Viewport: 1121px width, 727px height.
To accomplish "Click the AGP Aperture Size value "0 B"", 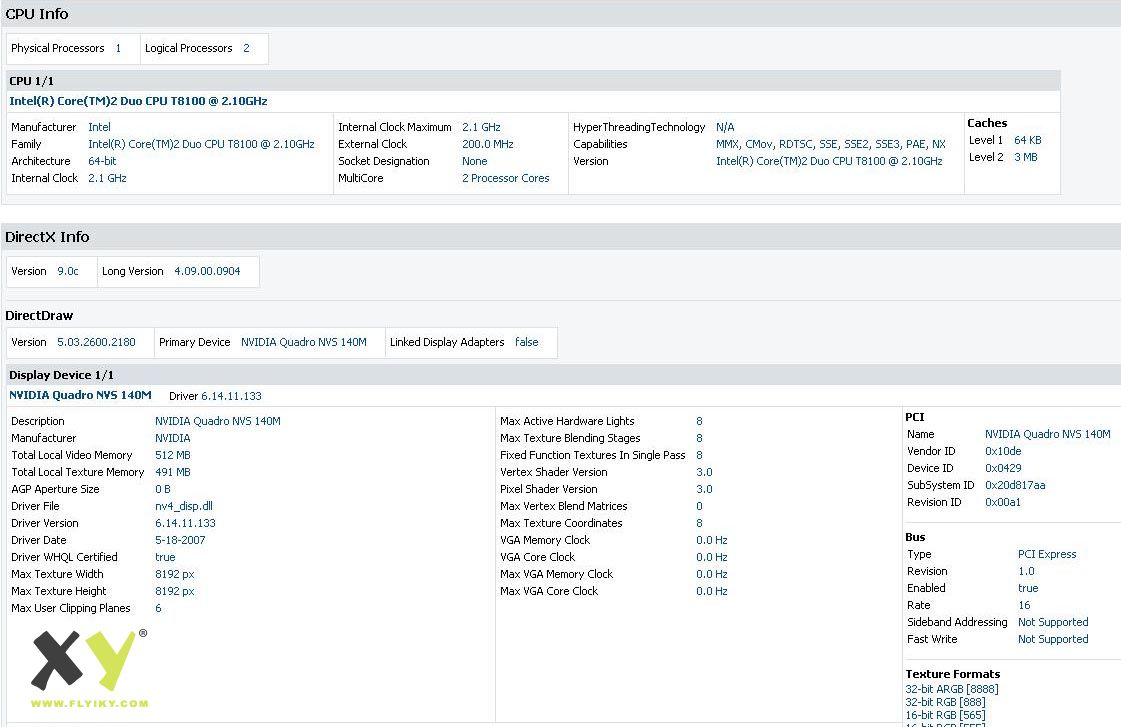I will point(163,490).
